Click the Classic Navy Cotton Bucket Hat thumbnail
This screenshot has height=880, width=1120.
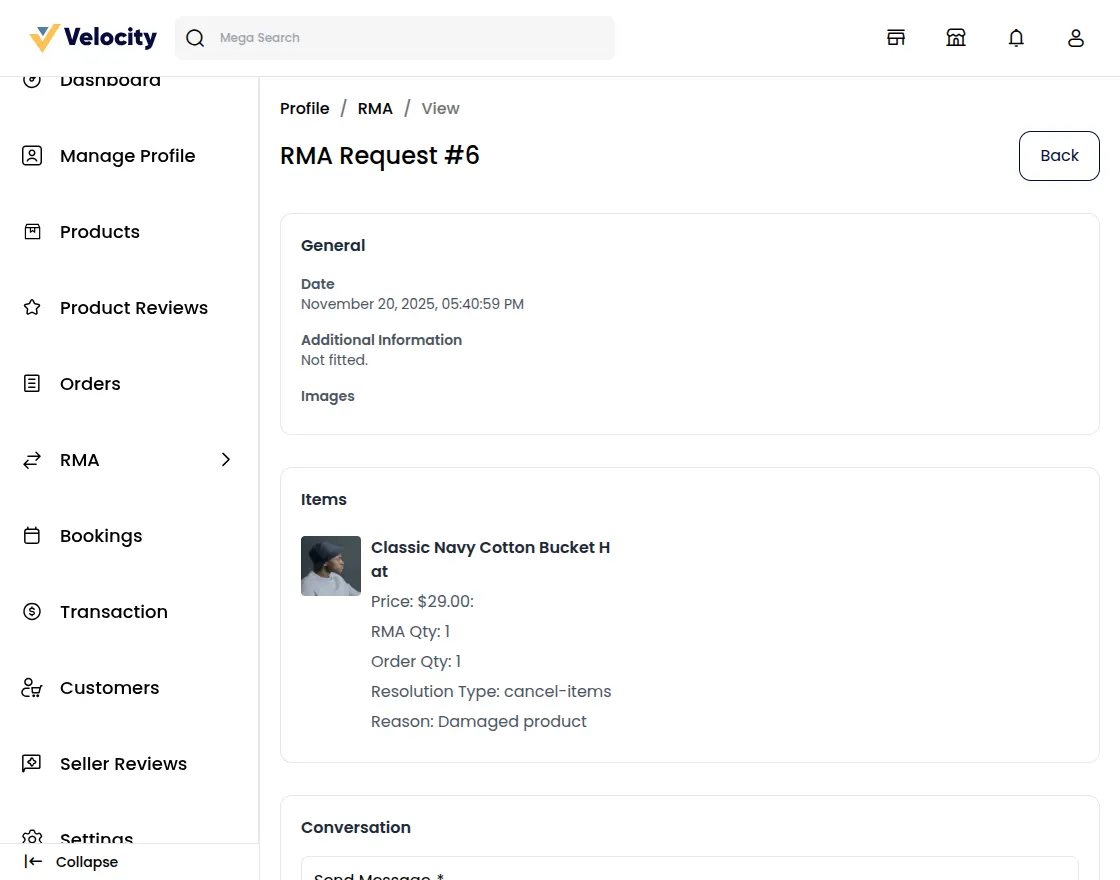[331, 565]
